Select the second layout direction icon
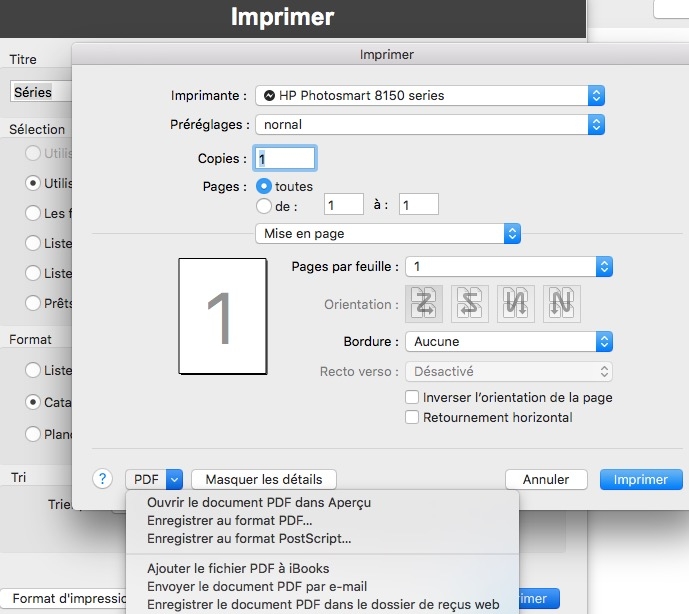This screenshot has width=689, height=614. [x=469, y=304]
